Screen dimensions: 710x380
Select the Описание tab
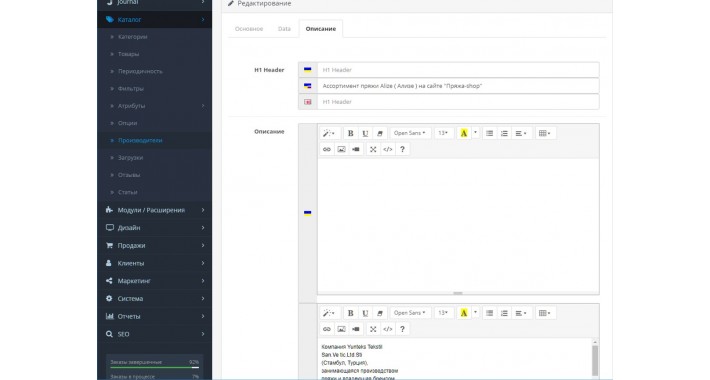pyautogui.click(x=321, y=29)
